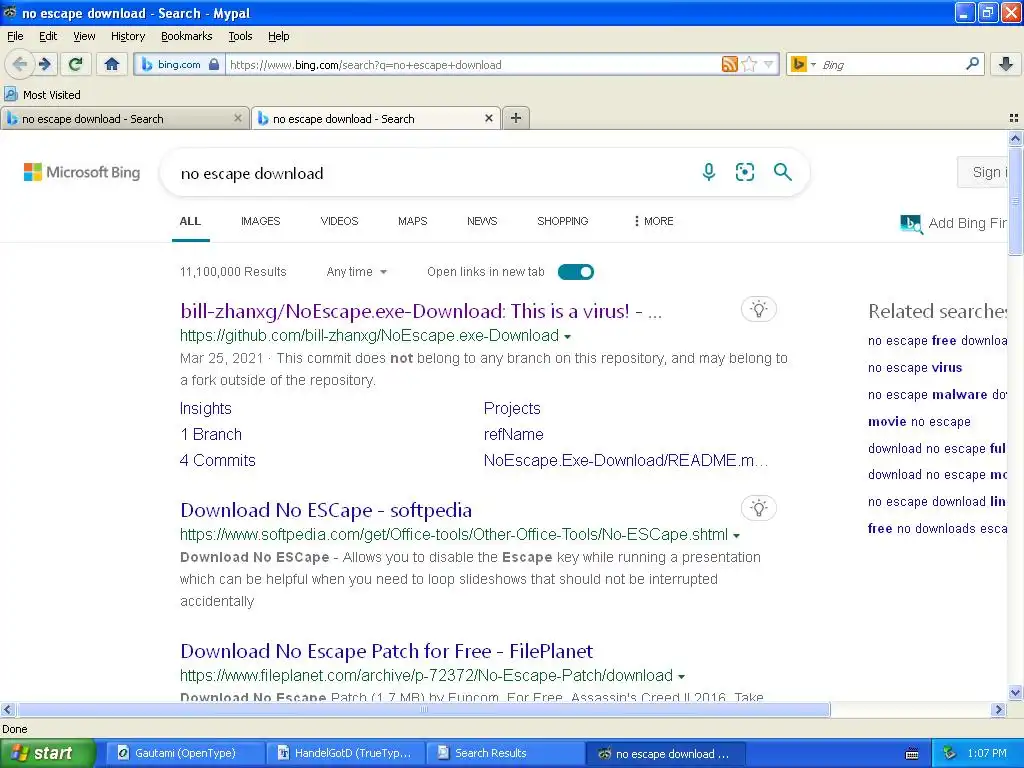Click the RSS feed icon in address bar
Screen dimensions: 1024x768
pos(729,64)
